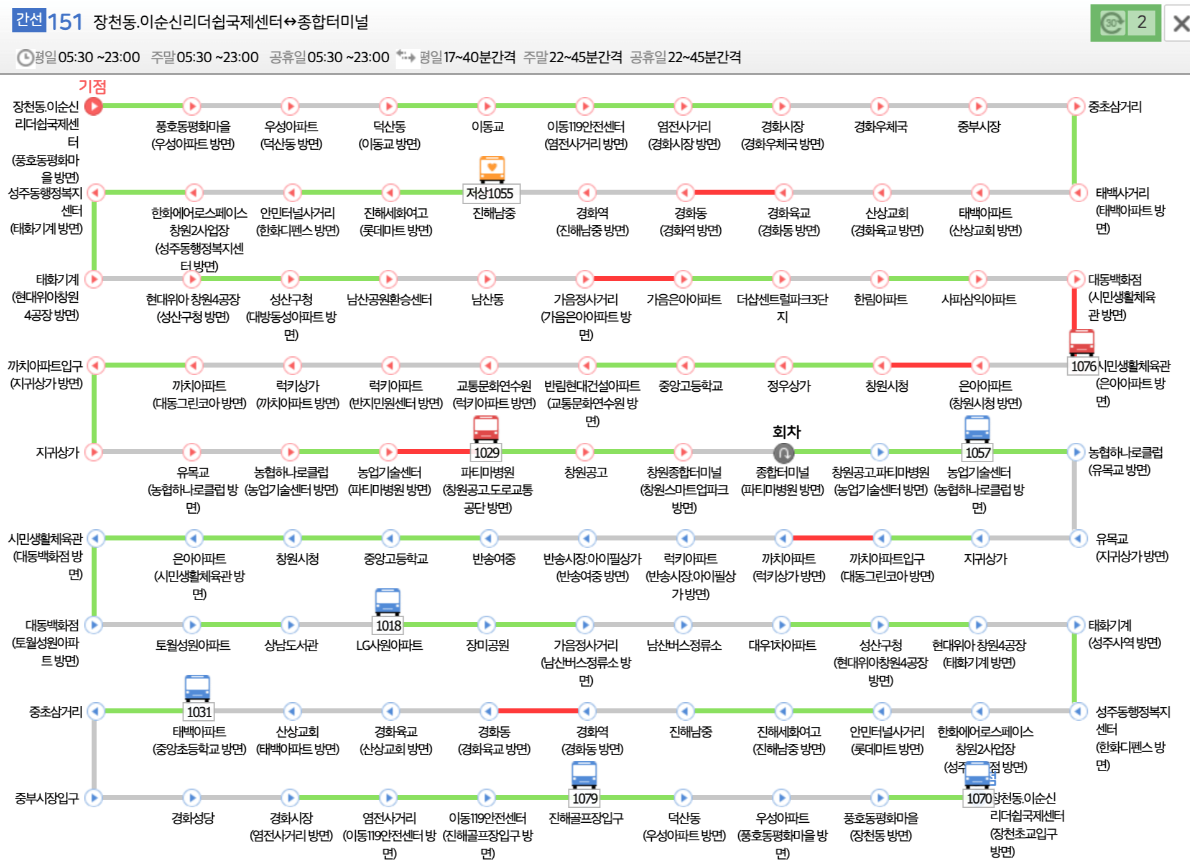Image resolution: width=1190 pixels, height=865 pixels.
Task: Select the 한림아파트 stop marker
Action: [880, 279]
